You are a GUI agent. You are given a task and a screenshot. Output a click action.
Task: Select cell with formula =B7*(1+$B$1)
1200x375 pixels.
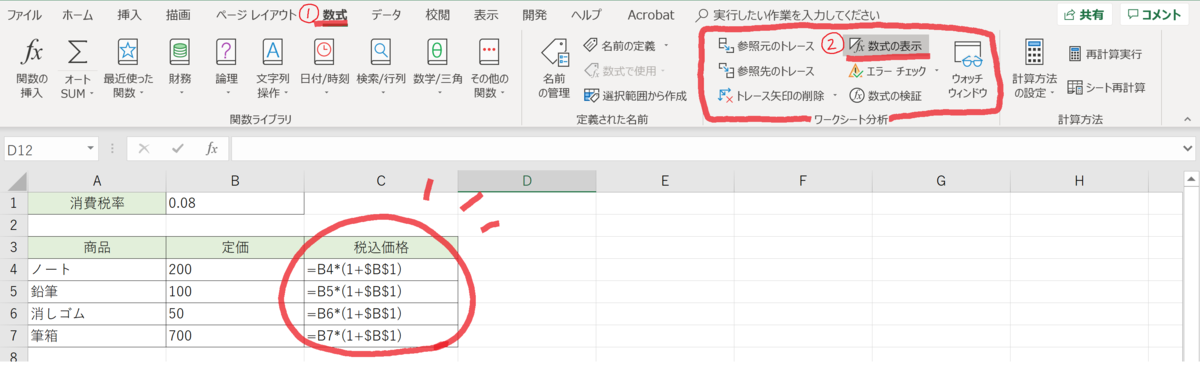coord(381,335)
